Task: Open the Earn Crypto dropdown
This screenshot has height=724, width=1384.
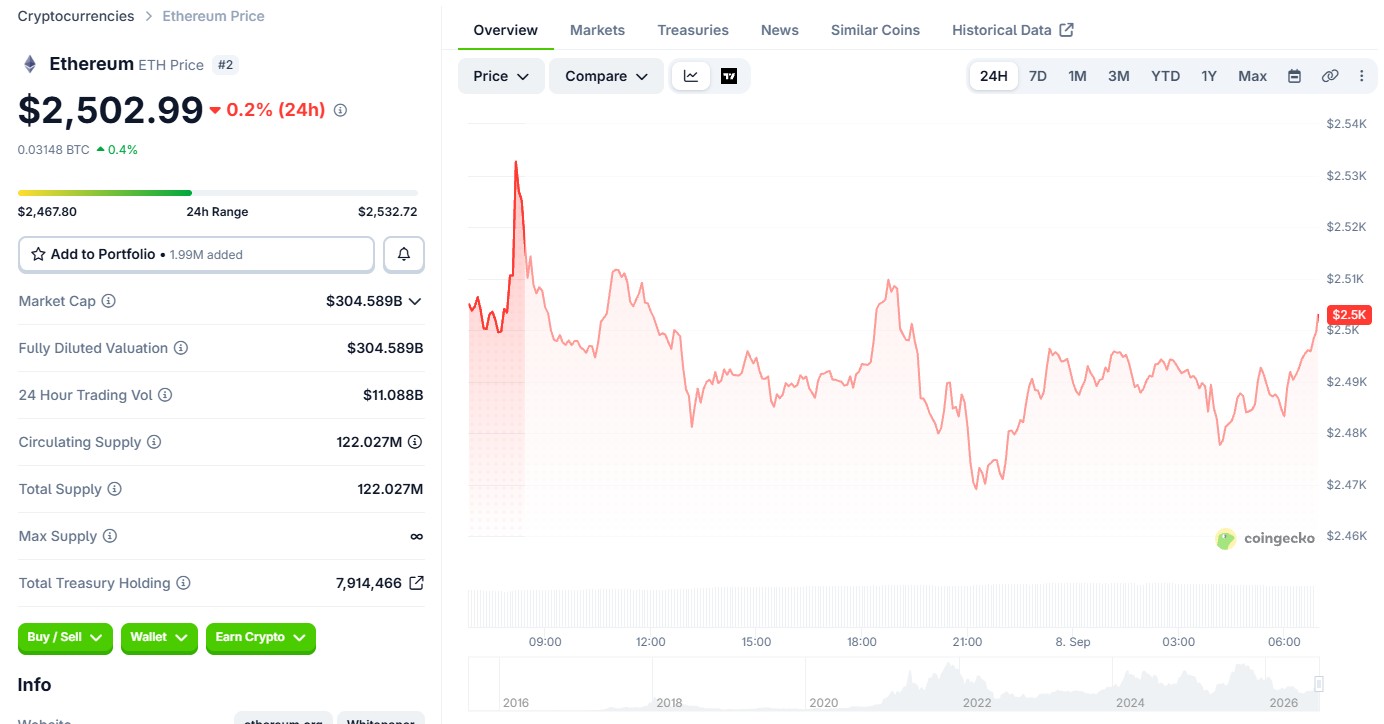Action: [x=261, y=638]
